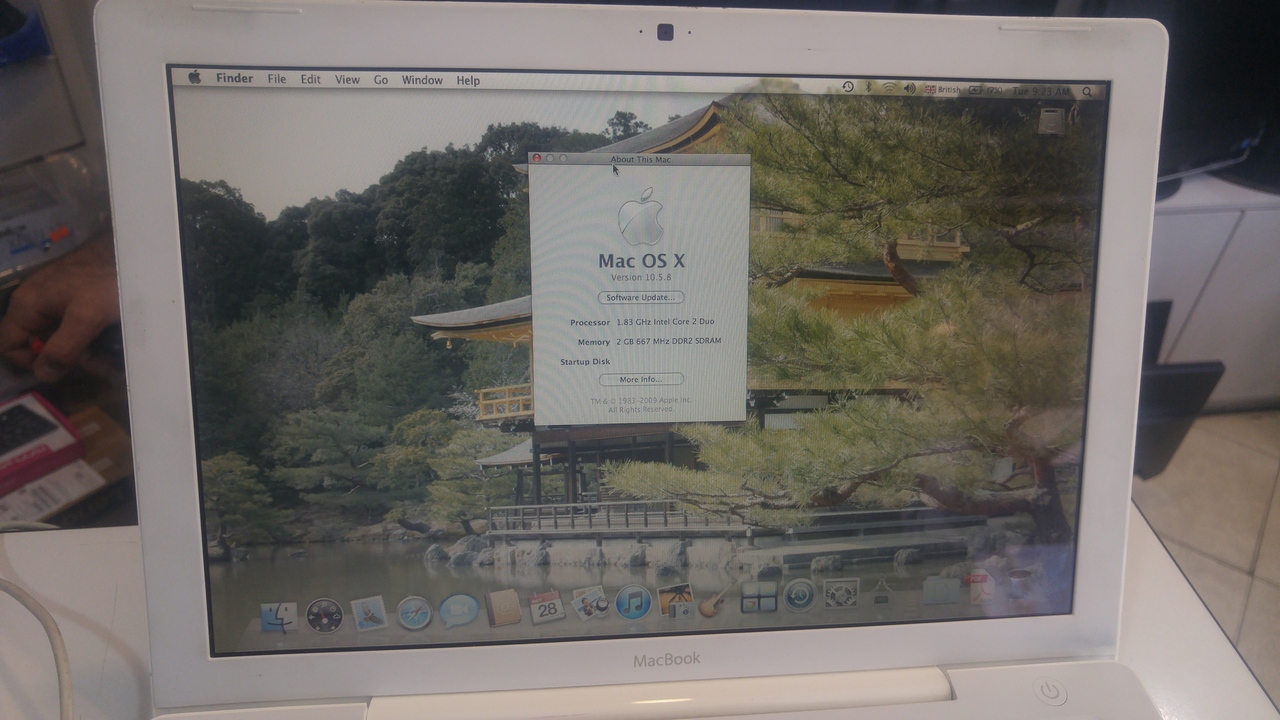The image size is (1280, 720).
Task: Click Software Update button
Action: tap(641, 297)
